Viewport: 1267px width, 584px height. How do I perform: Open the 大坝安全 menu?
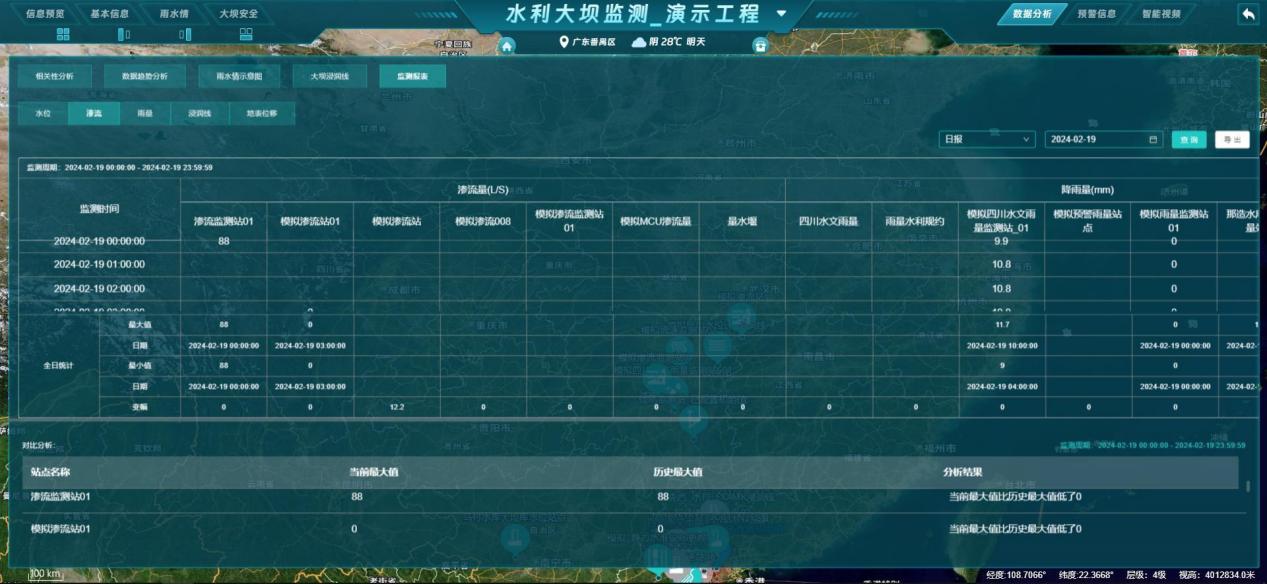point(237,14)
